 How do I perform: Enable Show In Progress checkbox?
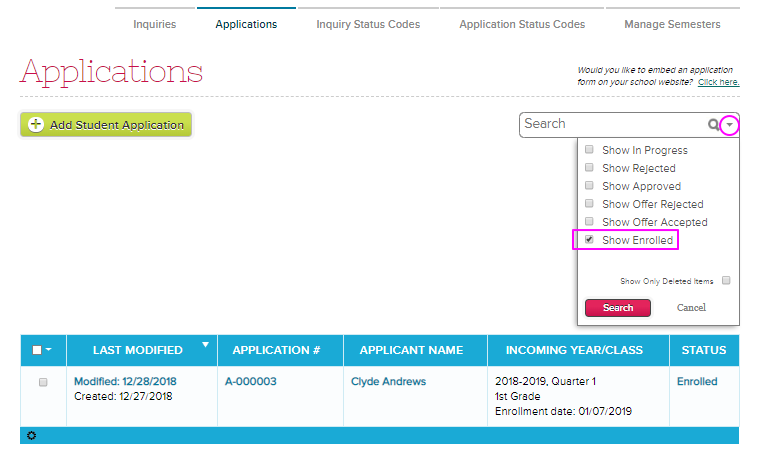coord(589,149)
